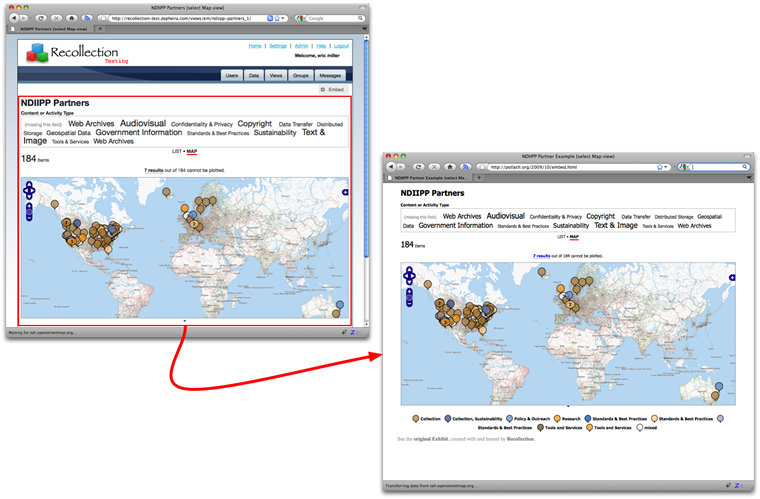Screen dimensions: 760x499
Task: Click Research legend swatch
Action: pos(557,419)
